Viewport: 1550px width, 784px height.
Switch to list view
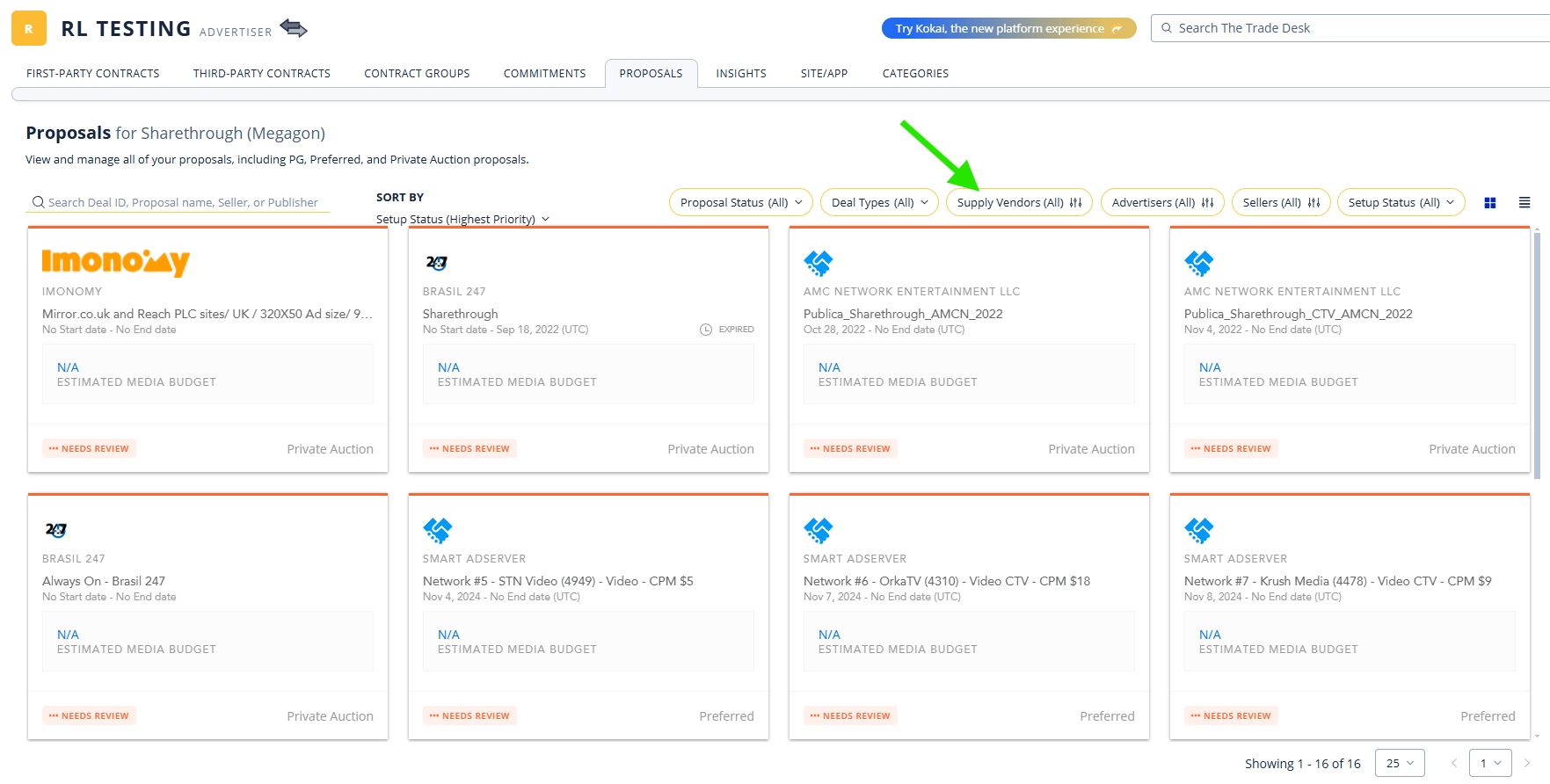pyautogui.click(x=1525, y=203)
